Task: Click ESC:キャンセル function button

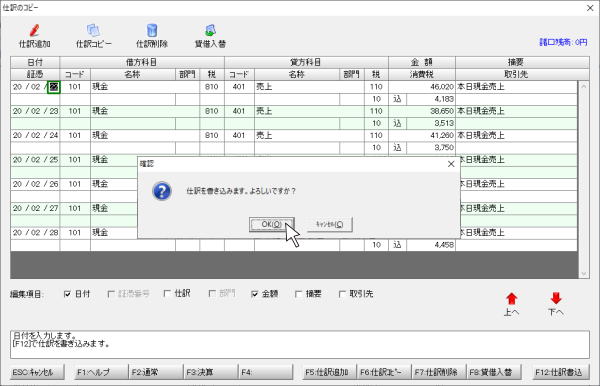Action: tap(37, 372)
